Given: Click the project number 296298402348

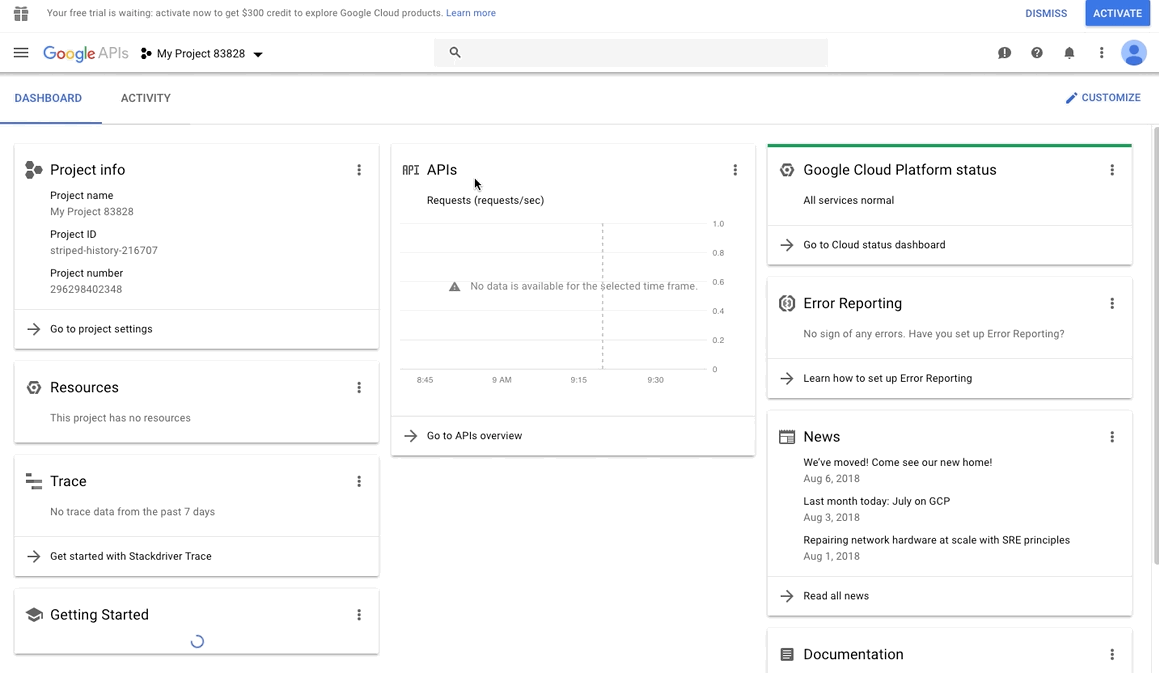Looking at the screenshot, I should pyautogui.click(x=86, y=289).
